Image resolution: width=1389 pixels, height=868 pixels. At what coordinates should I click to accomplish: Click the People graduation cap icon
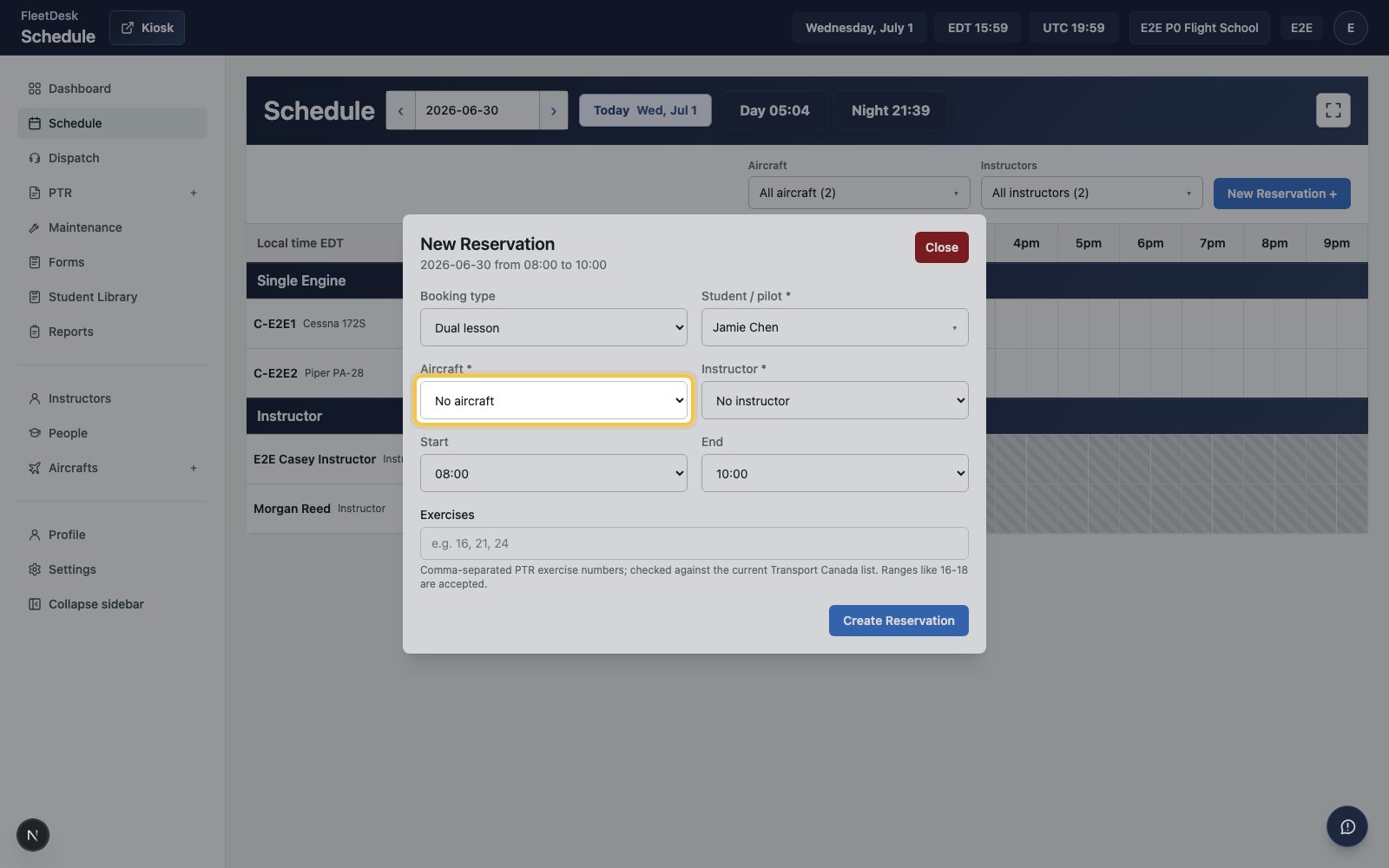click(x=35, y=433)
